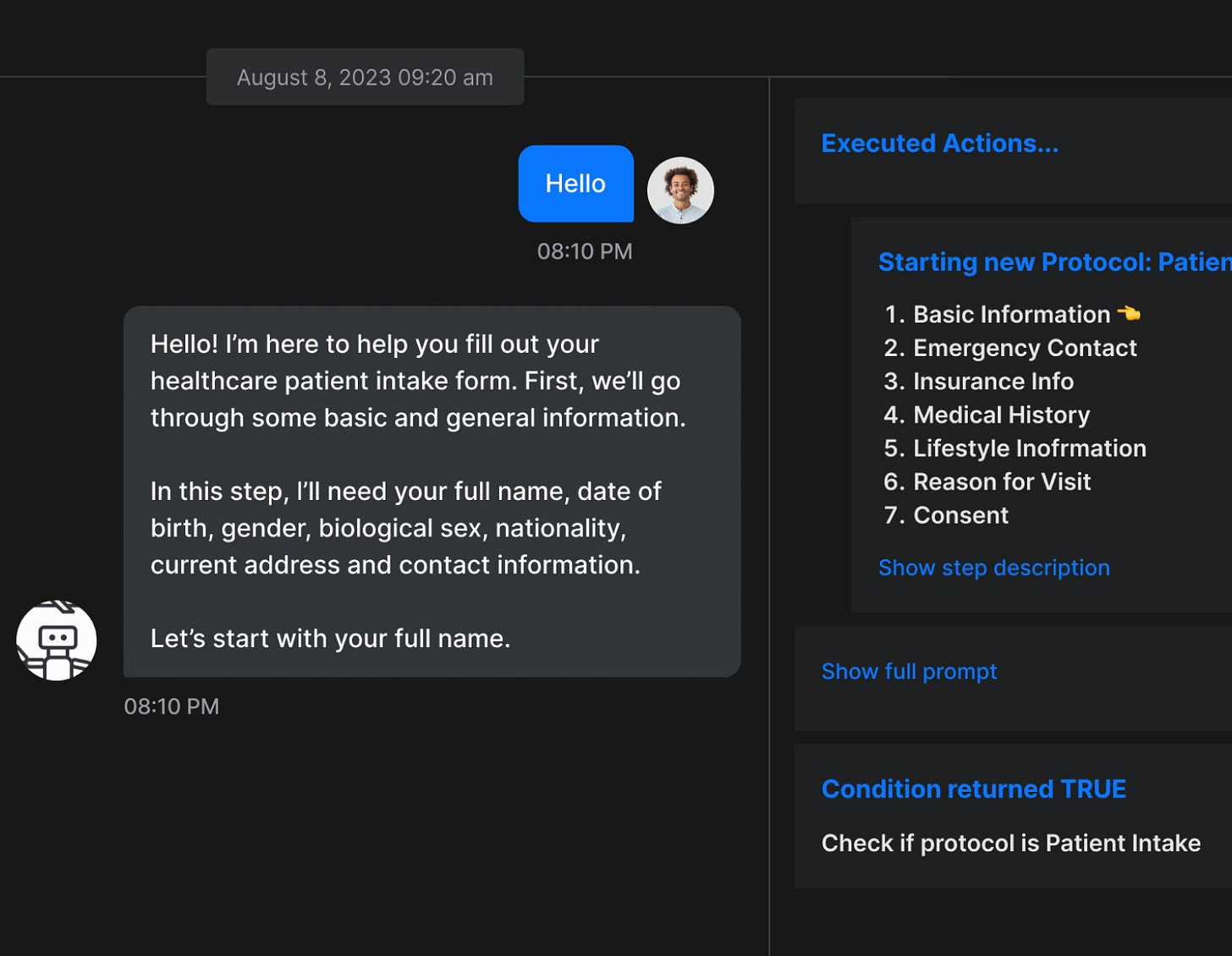This screenshot has height=956, width=1232.
Task: Open the Show step description link
Action: pos(993,568)
